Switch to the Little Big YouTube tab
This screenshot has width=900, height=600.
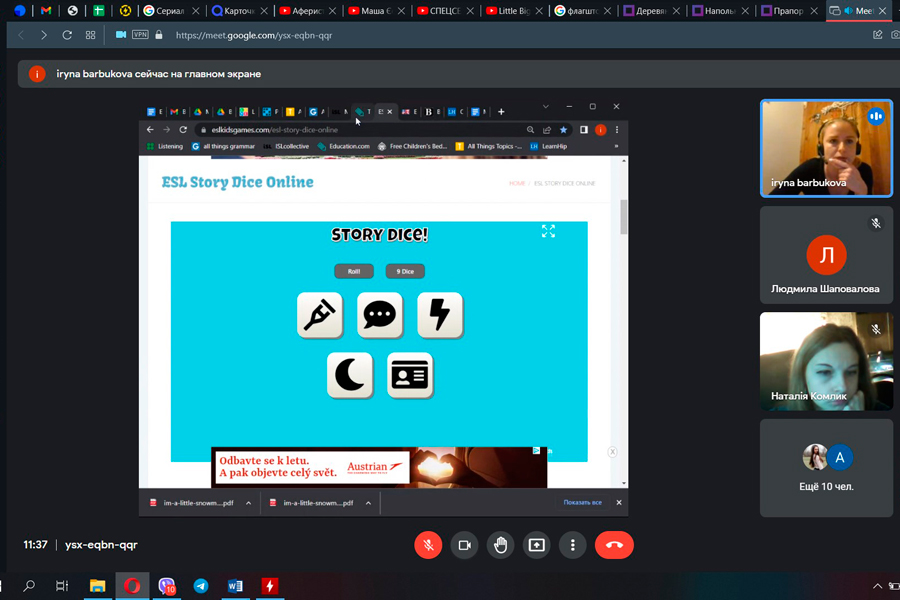[512, 11]
